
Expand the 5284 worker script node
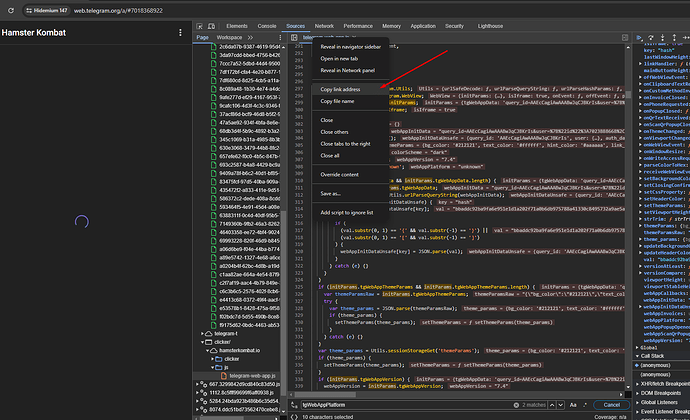[197, 401]
